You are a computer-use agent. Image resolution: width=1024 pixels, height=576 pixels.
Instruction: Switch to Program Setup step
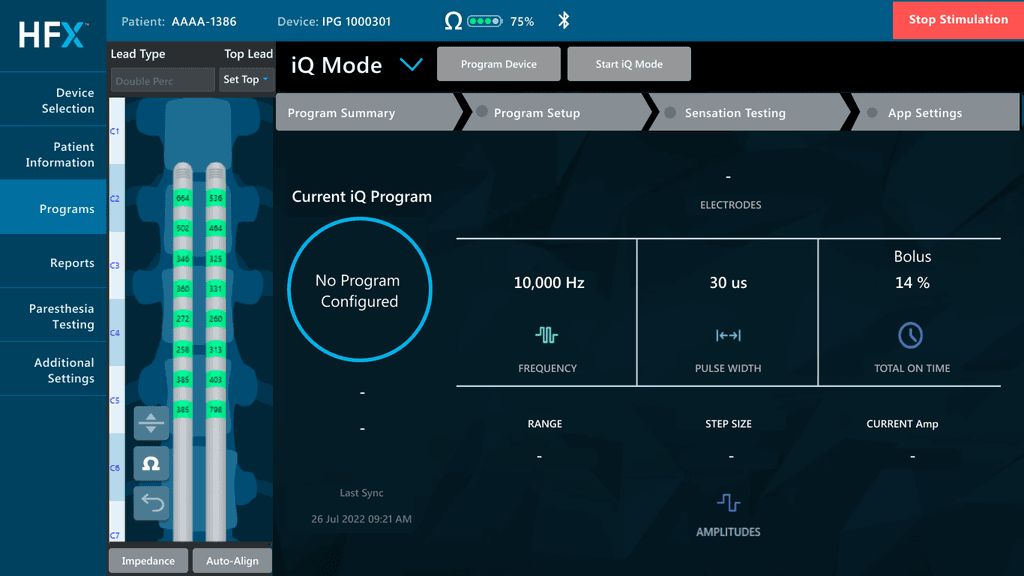tap(555, 112)
